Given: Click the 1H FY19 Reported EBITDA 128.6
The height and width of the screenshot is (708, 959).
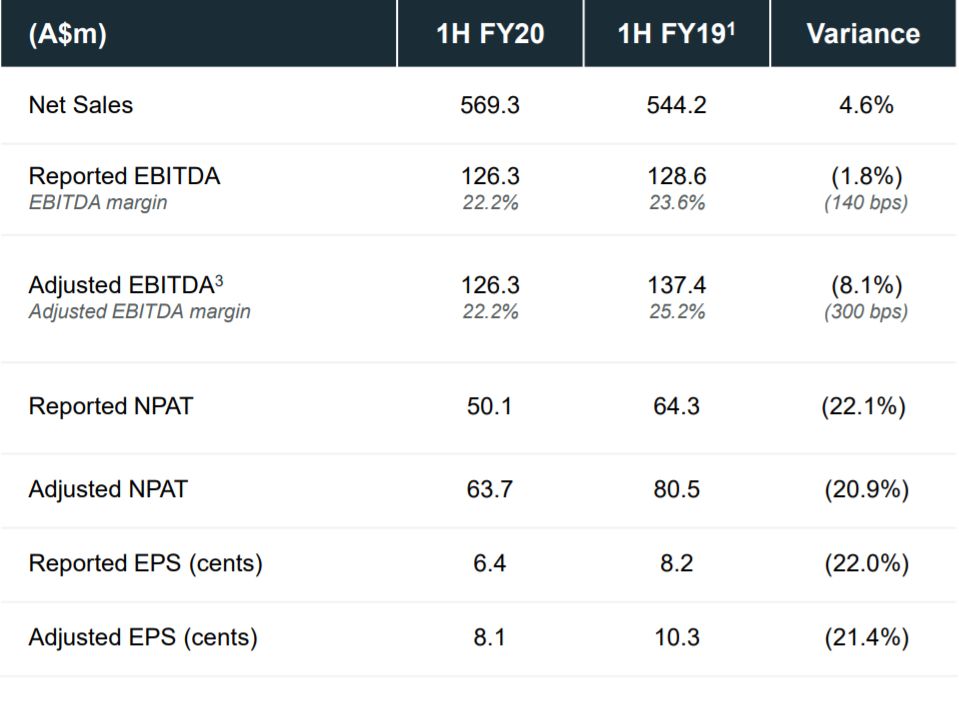Looking at the screenshot, I should coord(676,176).
